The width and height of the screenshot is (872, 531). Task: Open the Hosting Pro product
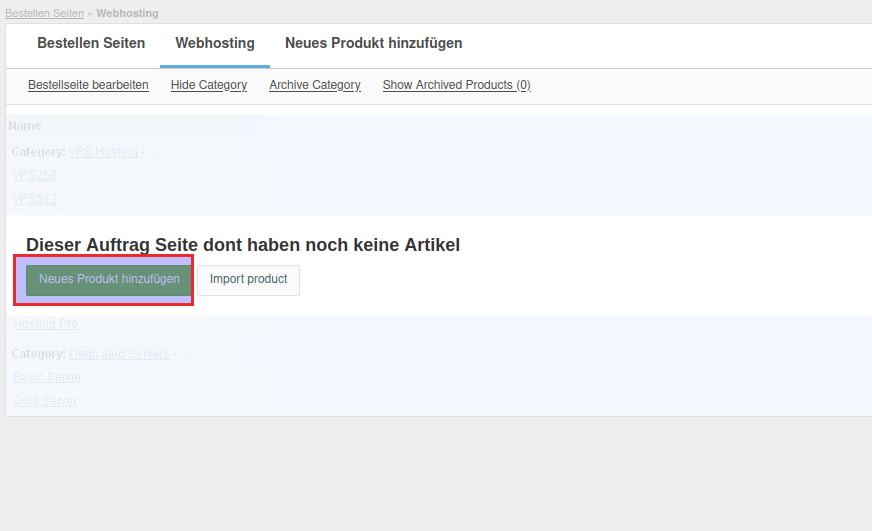pyautogui.click(x=45, y=324)
